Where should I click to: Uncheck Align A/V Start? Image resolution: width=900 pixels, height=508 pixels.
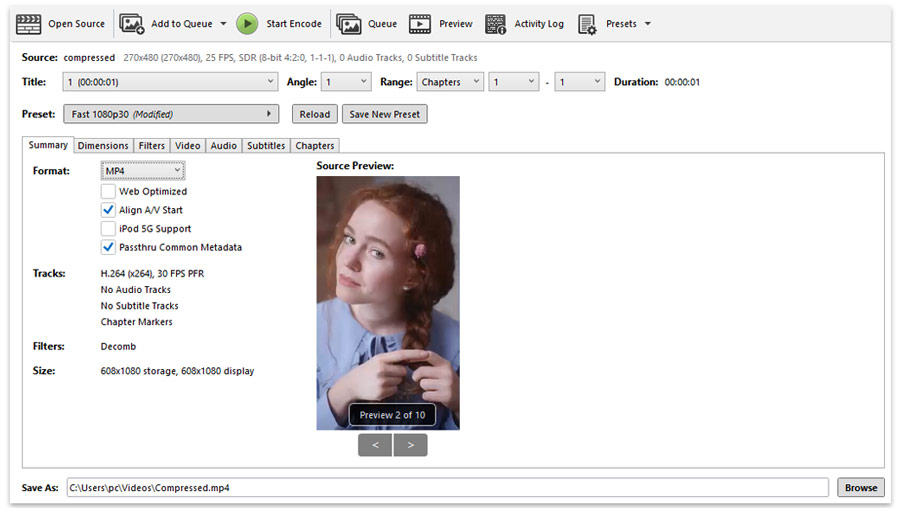[x=108, y=210]
